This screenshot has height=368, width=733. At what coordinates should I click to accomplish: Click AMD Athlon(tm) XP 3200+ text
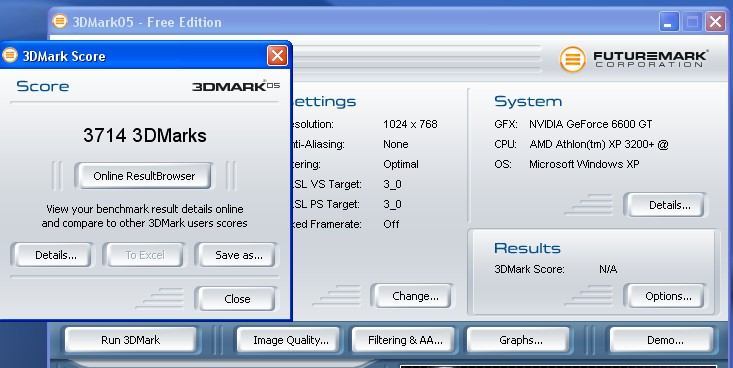click(599, 144)
